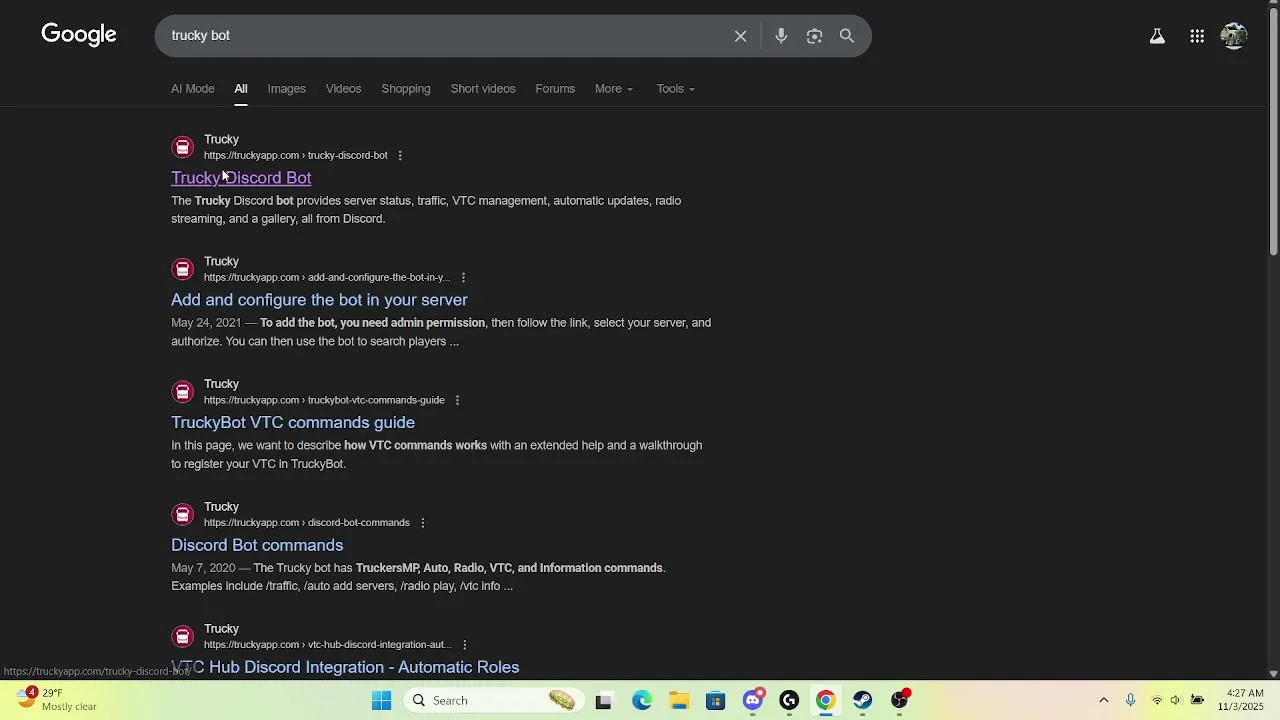Open Steam from taskbar
Screen dimensions: 1280x720
[x=863, y=700]
